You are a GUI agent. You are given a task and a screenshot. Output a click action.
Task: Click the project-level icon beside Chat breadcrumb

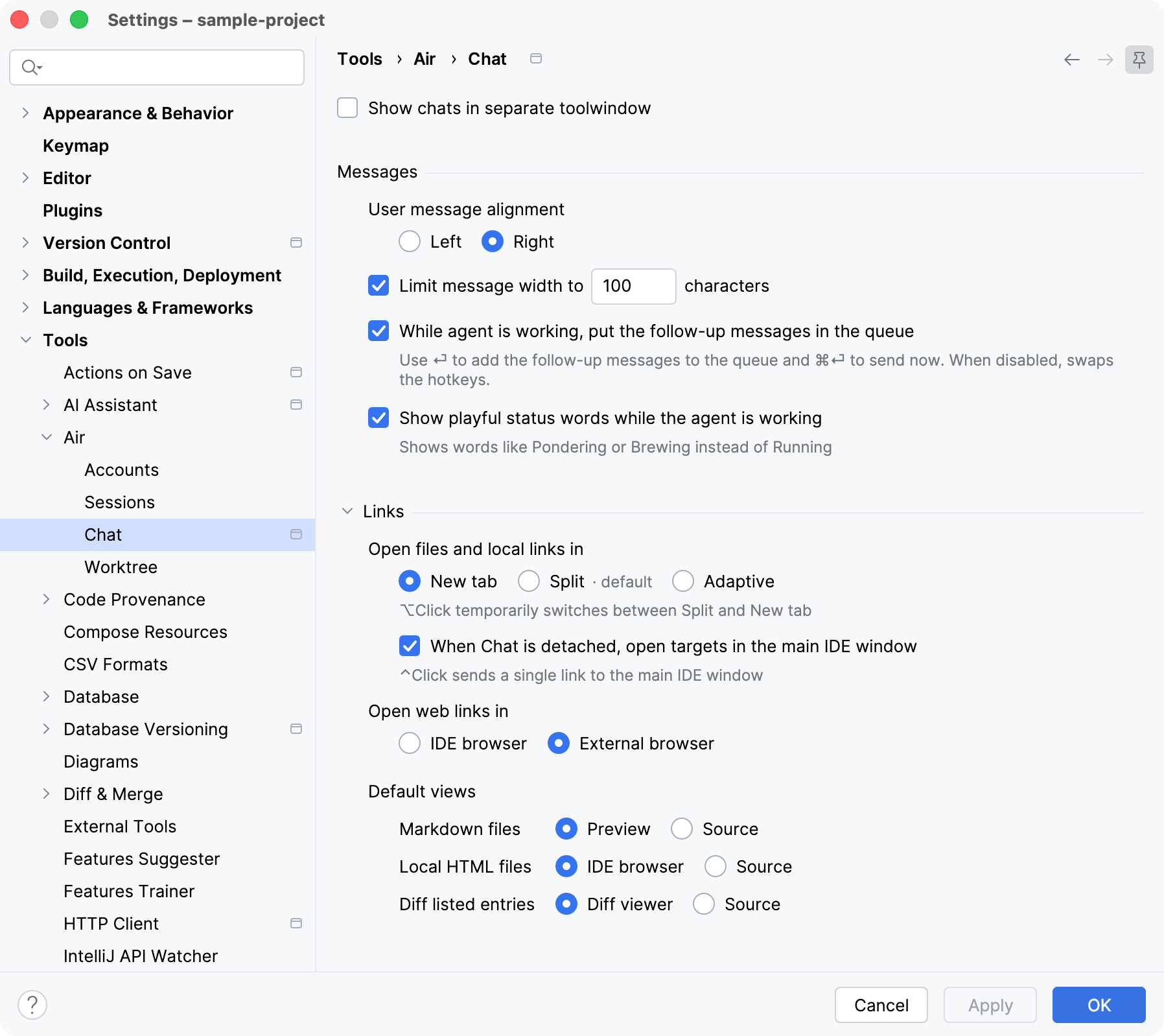pos(536,58)
